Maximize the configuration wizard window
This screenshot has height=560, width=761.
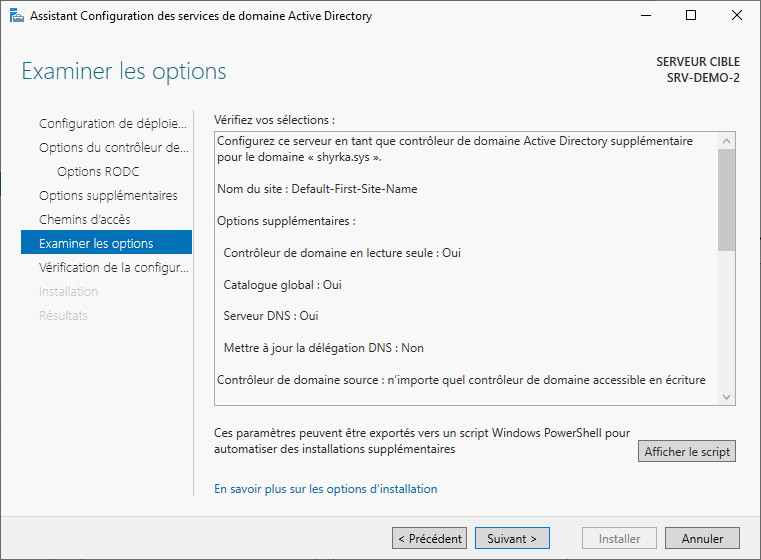(x=691, y=15)
